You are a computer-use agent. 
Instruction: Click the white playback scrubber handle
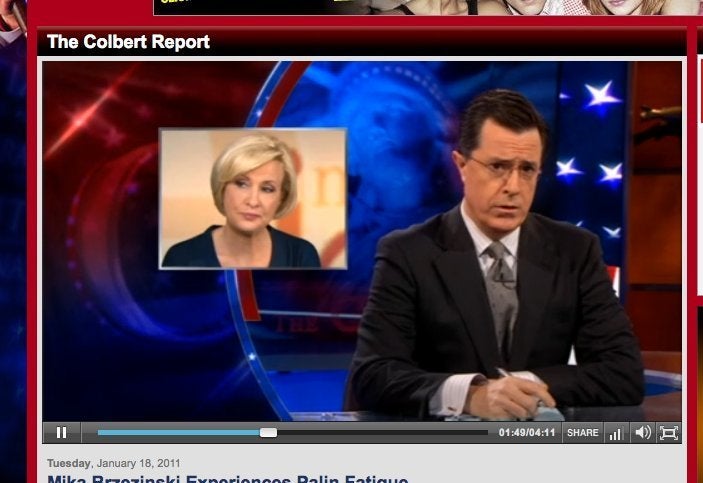pyautogui.click(x=268, y=432)
